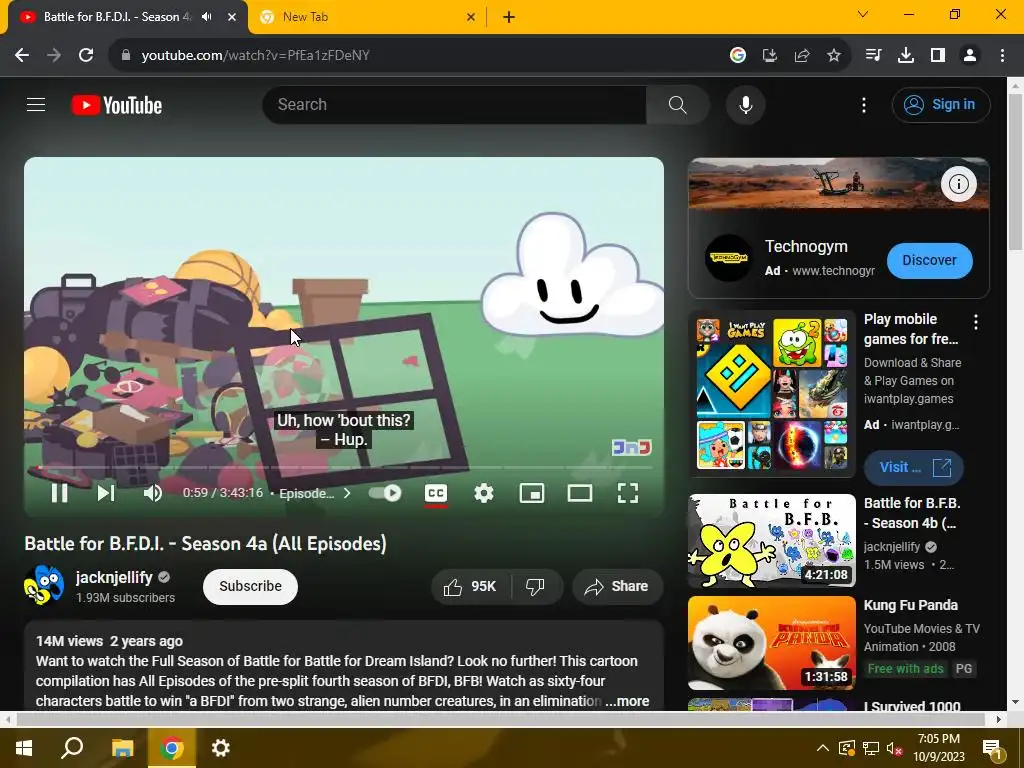
Task: Click Discover on Technogym ad
Action: 929,260
